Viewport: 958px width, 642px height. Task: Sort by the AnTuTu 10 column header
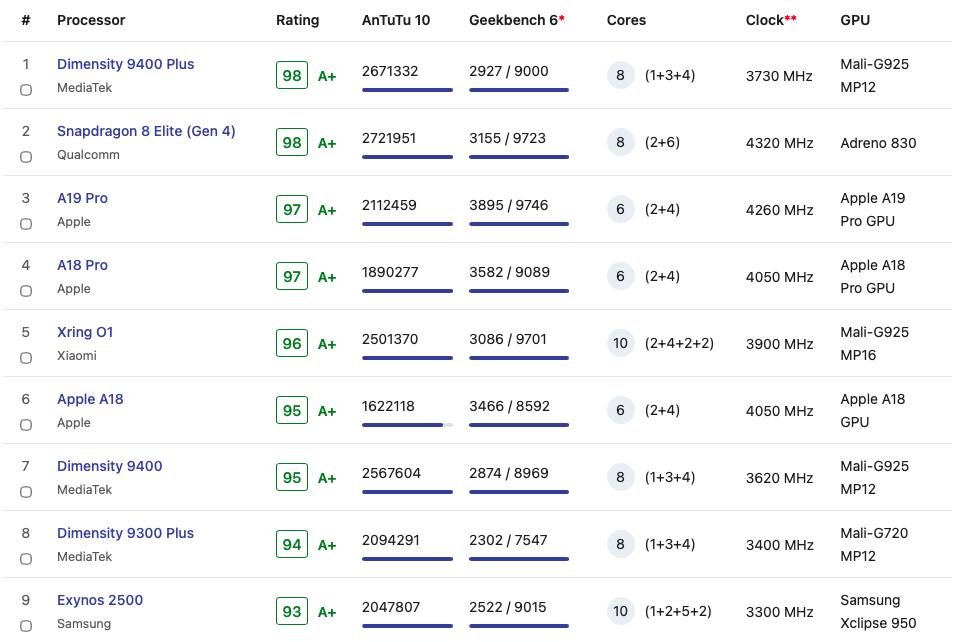click(395, 20)
